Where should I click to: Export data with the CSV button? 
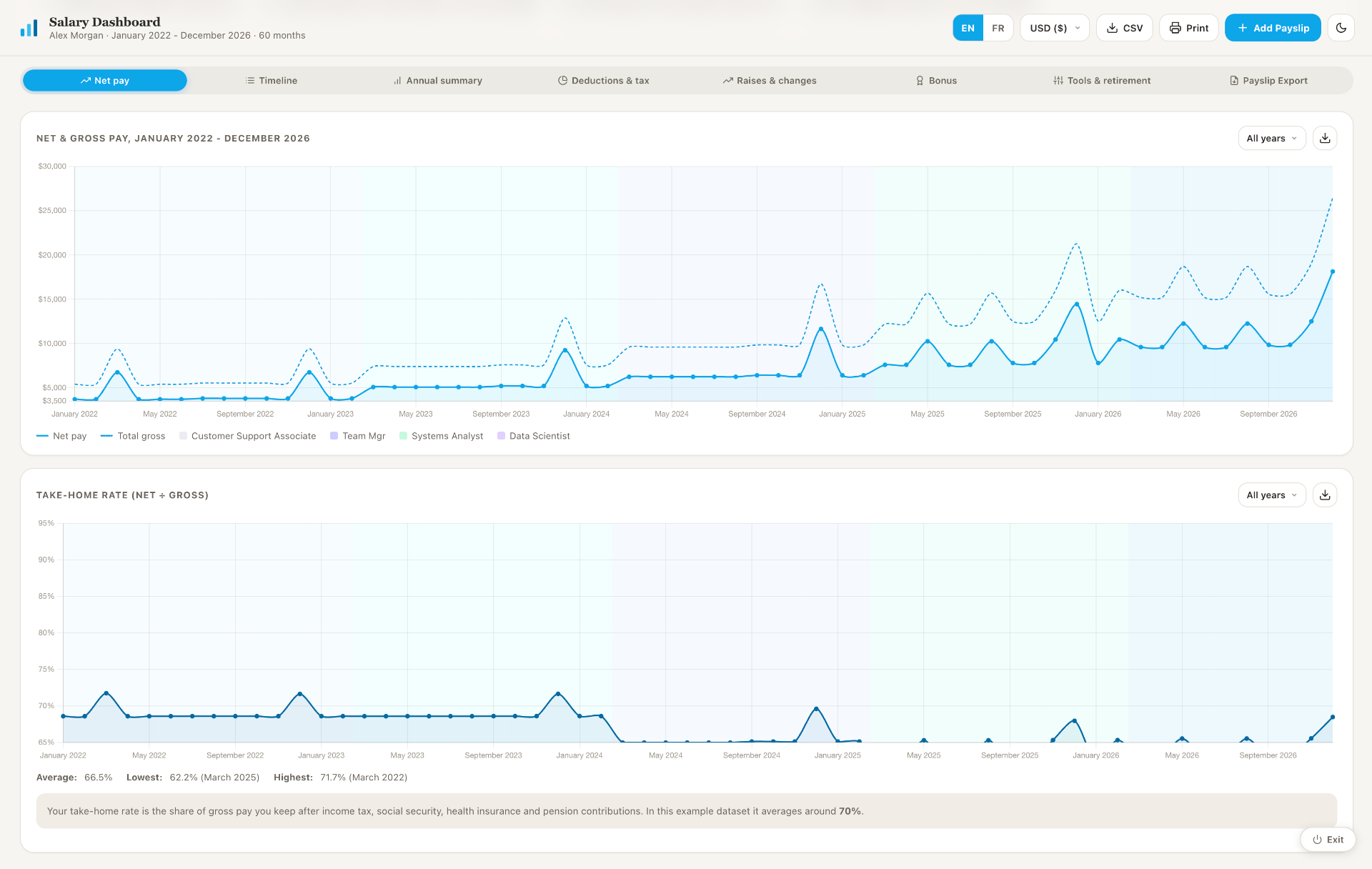[x=1124, y=28]
